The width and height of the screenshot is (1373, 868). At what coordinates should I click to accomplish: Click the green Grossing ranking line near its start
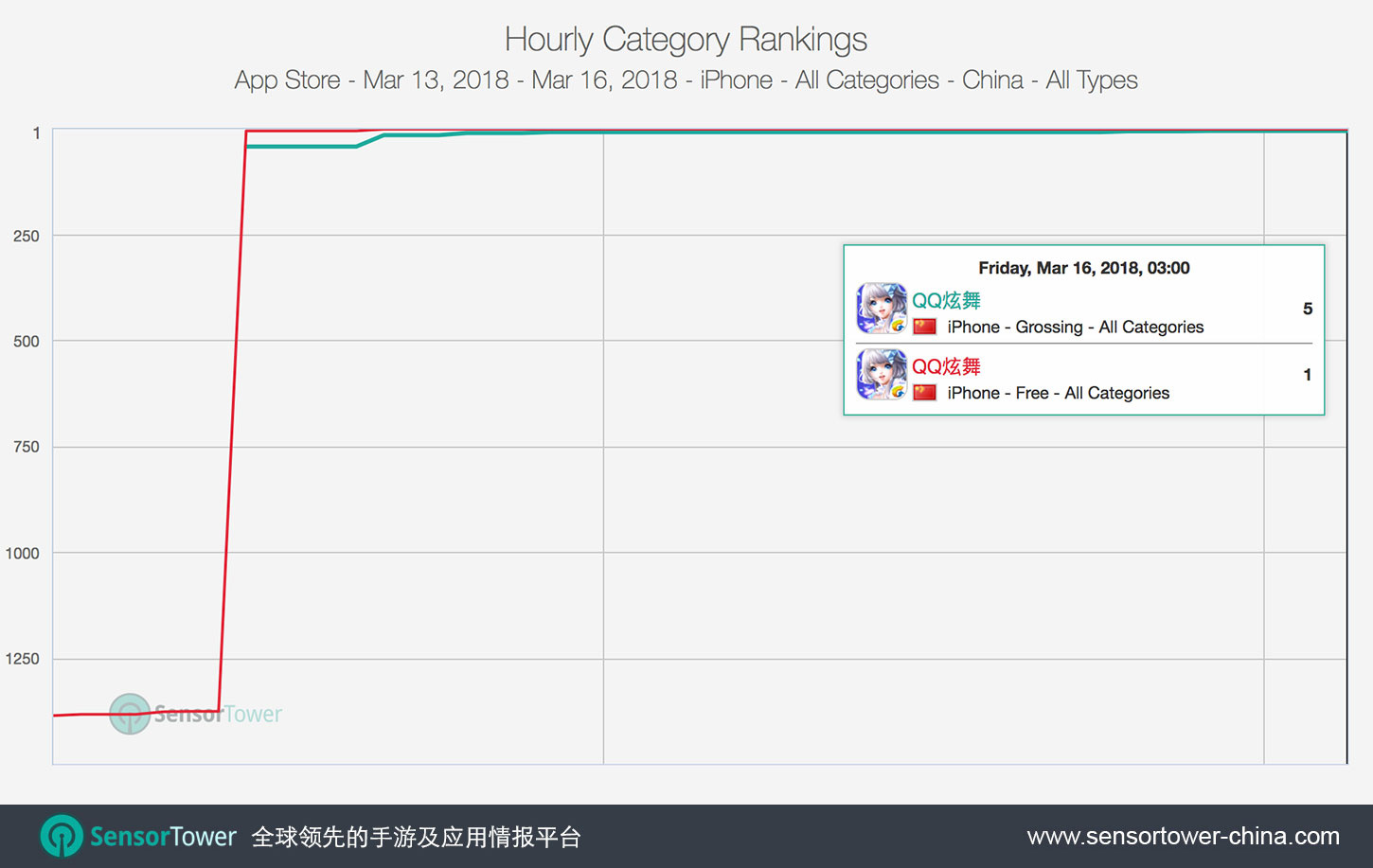[301, 147]
